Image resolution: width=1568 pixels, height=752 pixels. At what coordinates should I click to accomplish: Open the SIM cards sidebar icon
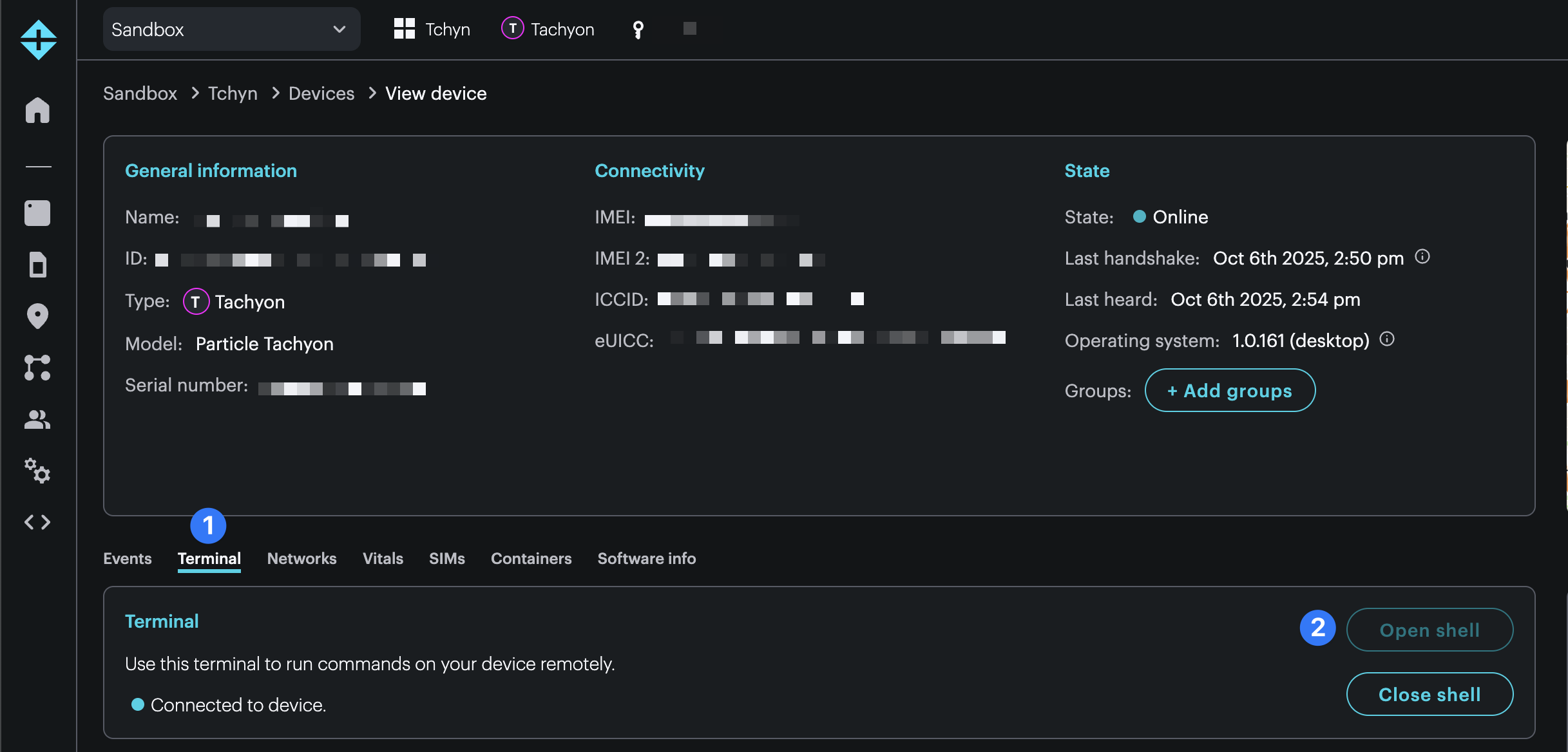click(37, 265)
